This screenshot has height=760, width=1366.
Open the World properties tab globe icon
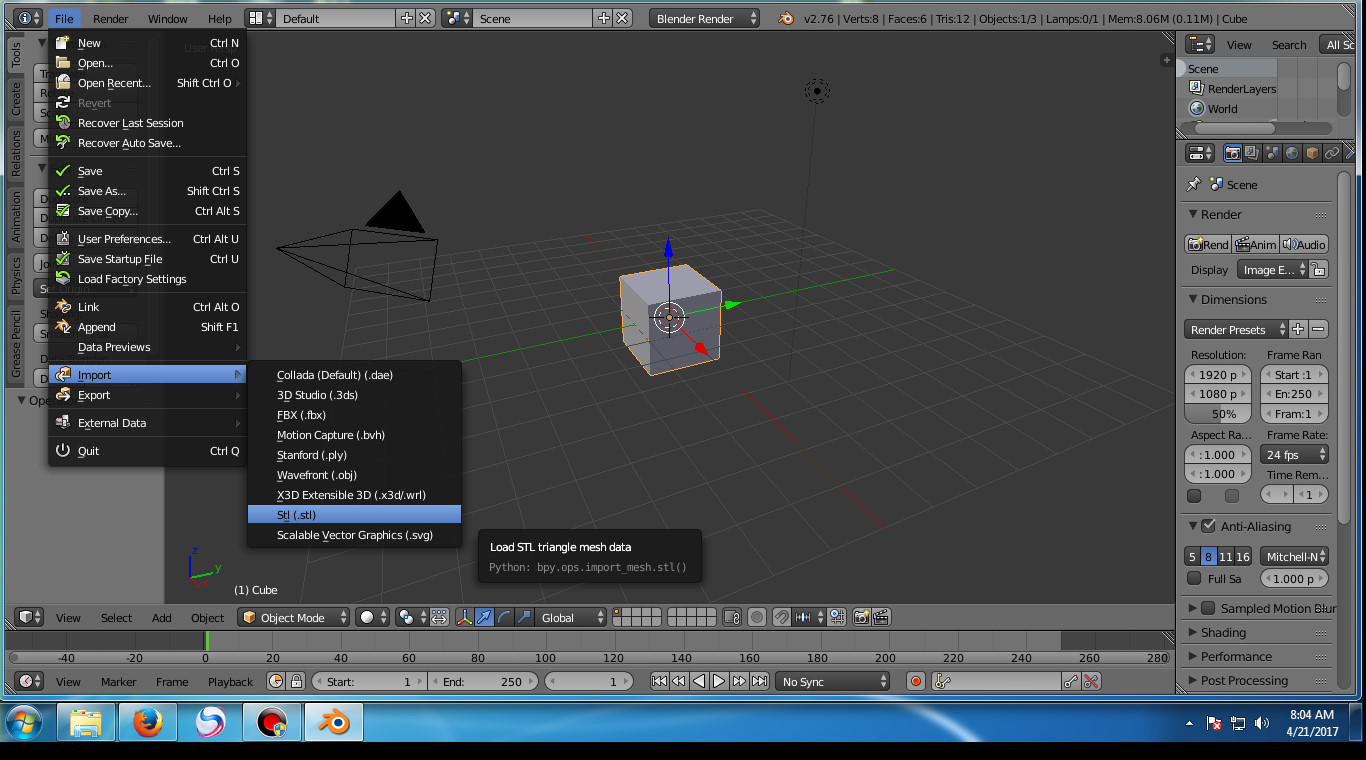click(1292, 153)
